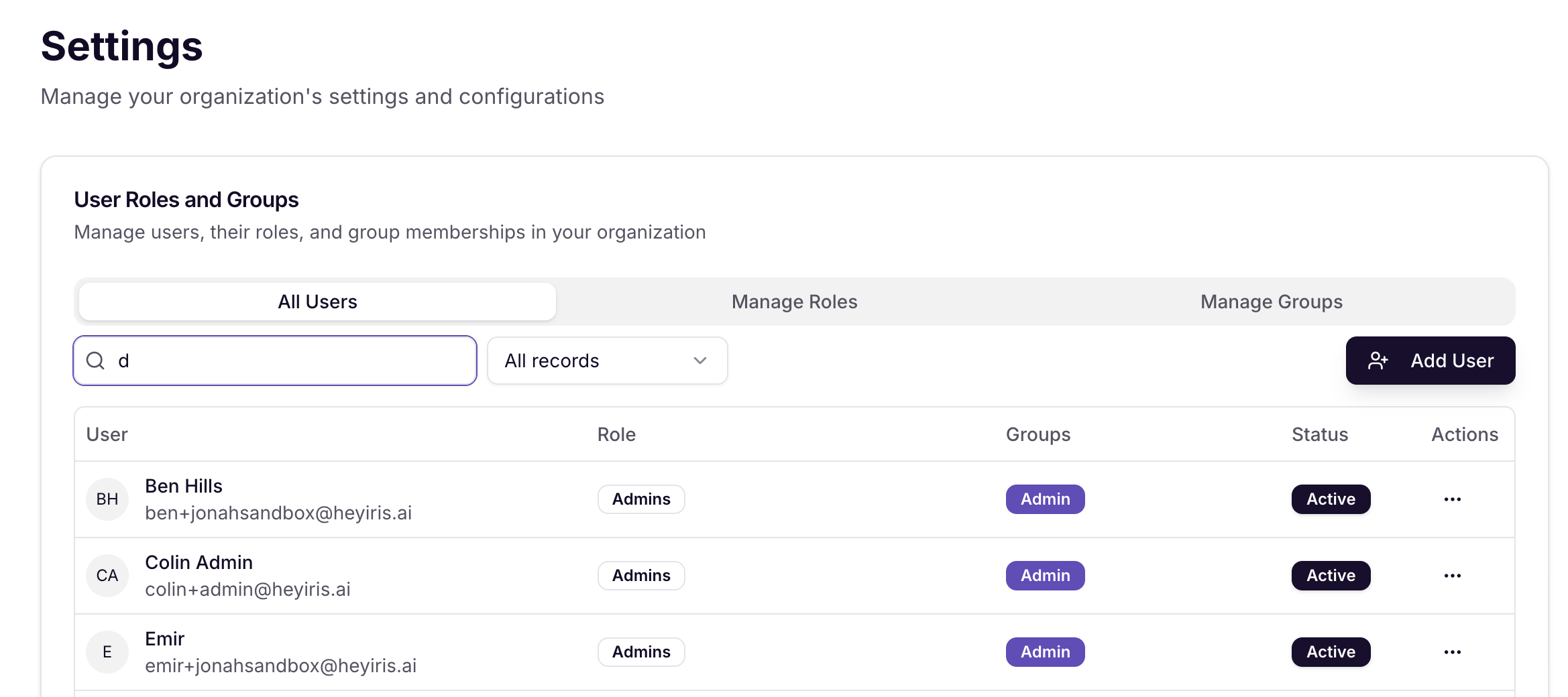Click the Active status badge for Ben Hills
Viewport: 1568px width, 697px height.
pos(1331,499)
